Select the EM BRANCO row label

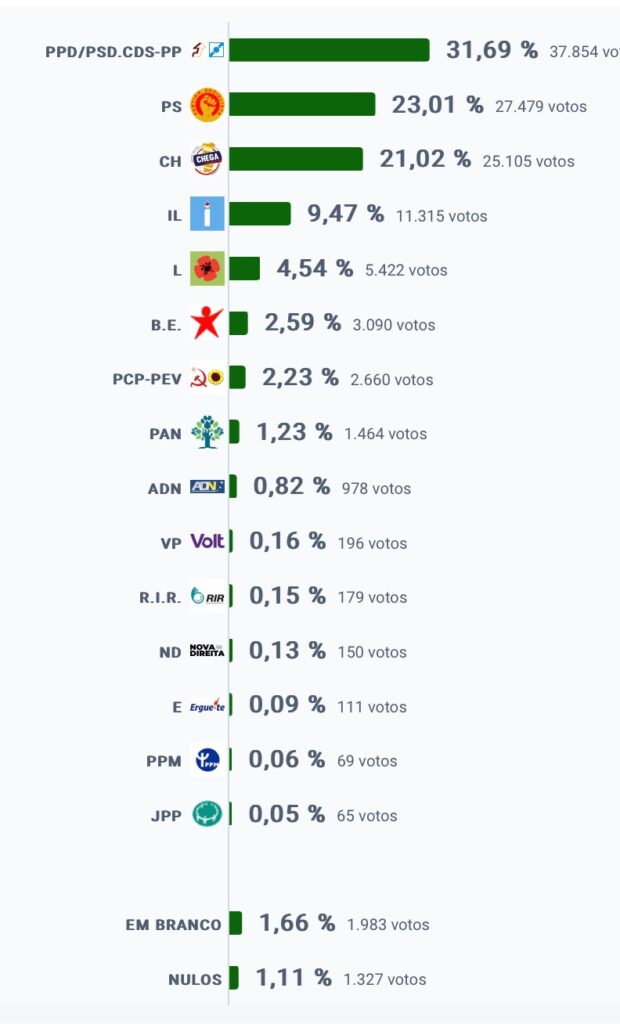(174, 925)
